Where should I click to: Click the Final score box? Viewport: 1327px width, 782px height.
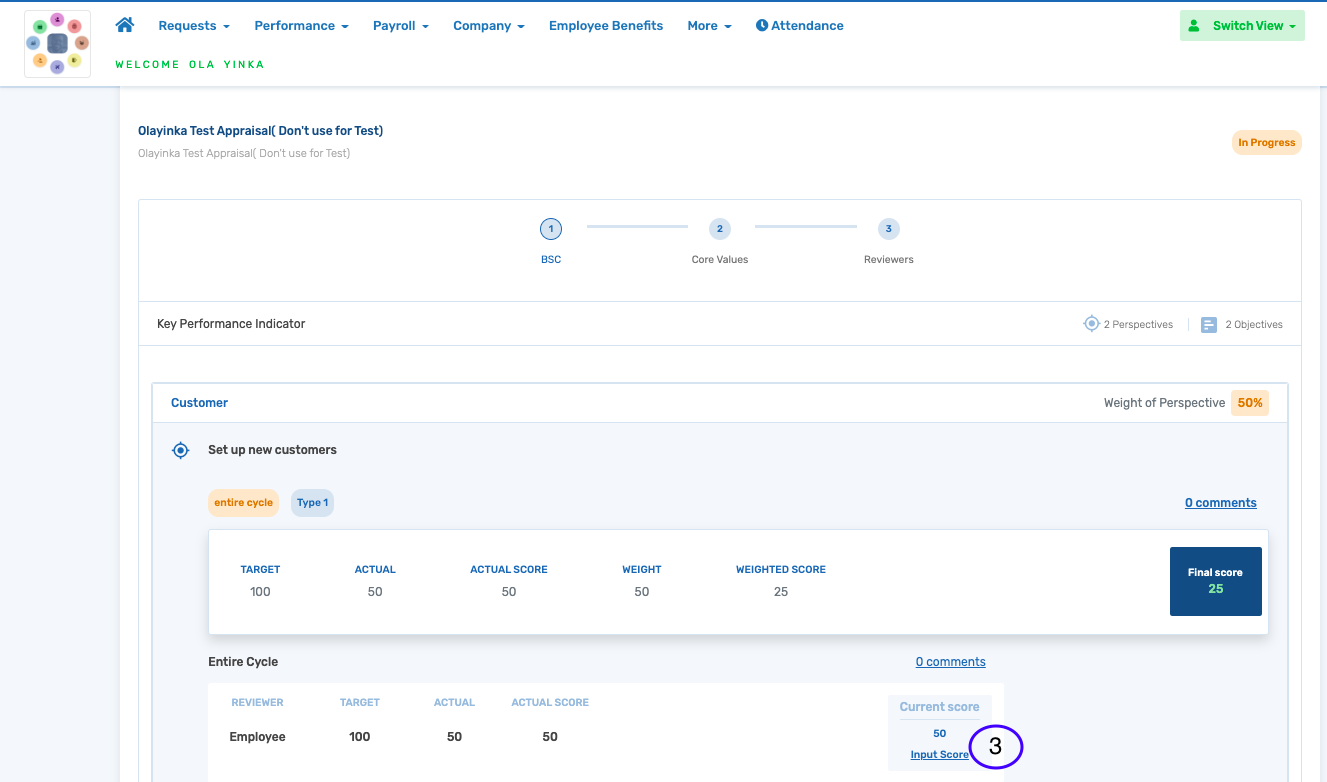coord(1215,581)
